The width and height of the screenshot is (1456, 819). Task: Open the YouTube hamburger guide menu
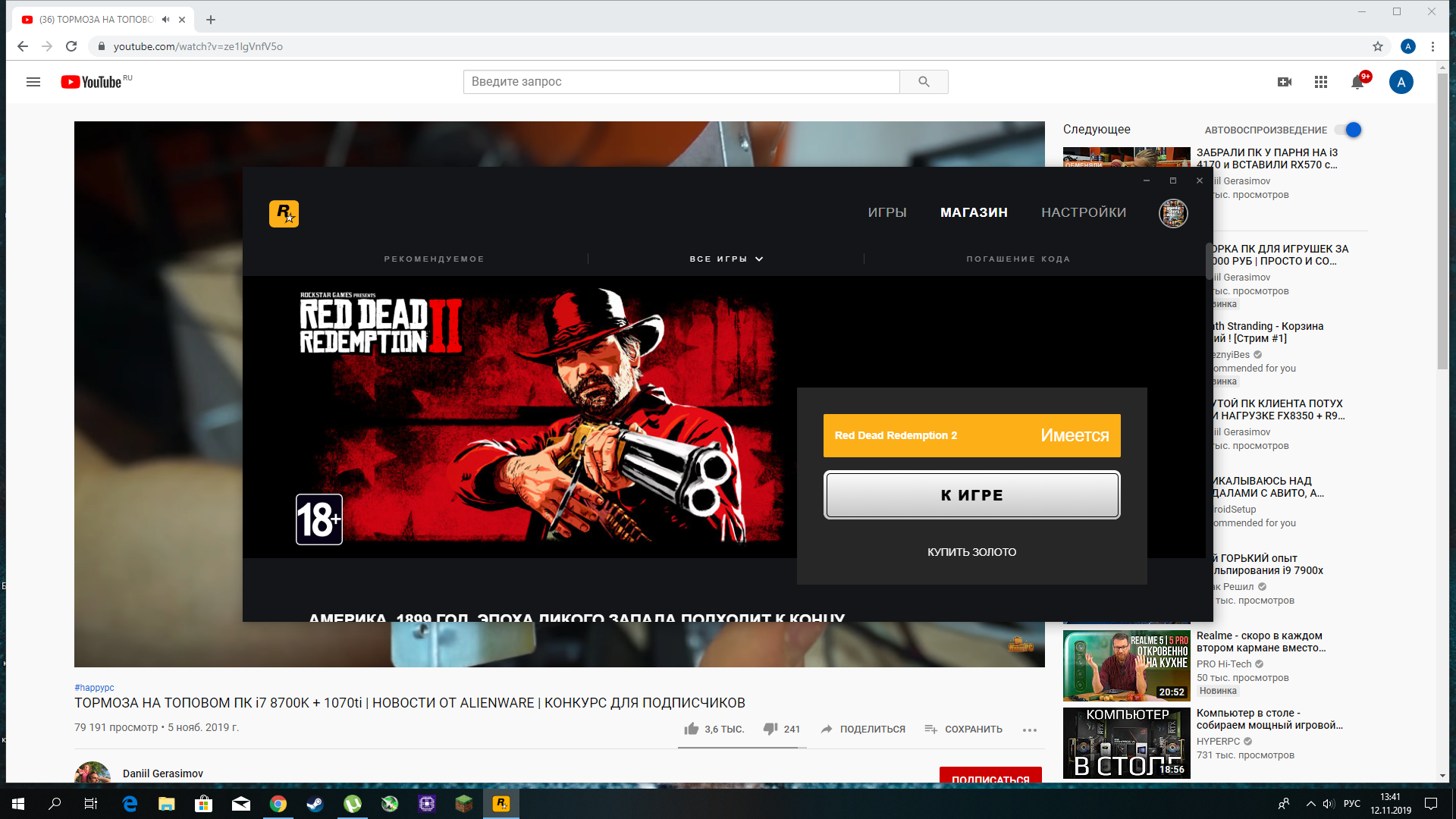[x=33, y=82]
